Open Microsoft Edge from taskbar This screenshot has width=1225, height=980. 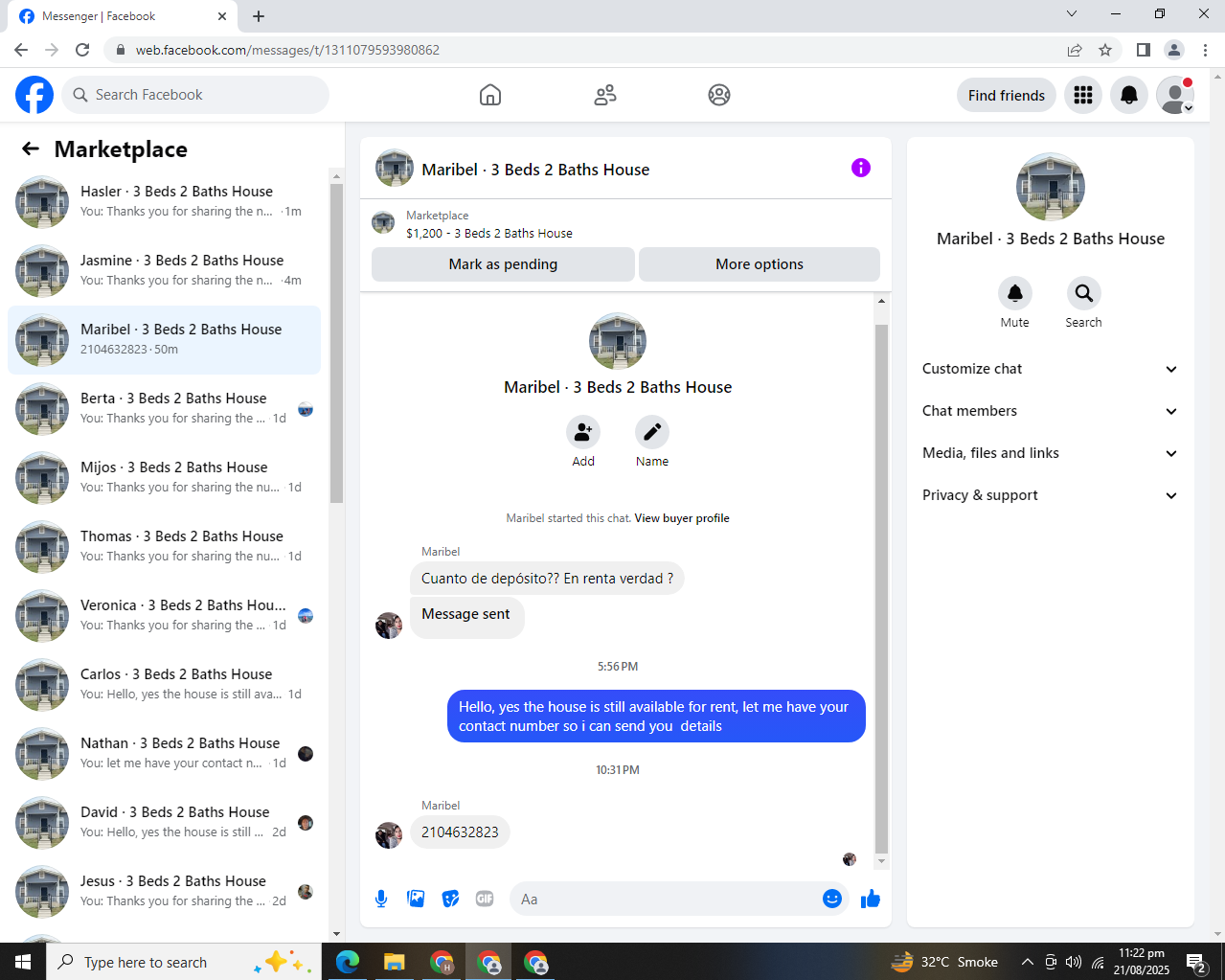[348, 962]
